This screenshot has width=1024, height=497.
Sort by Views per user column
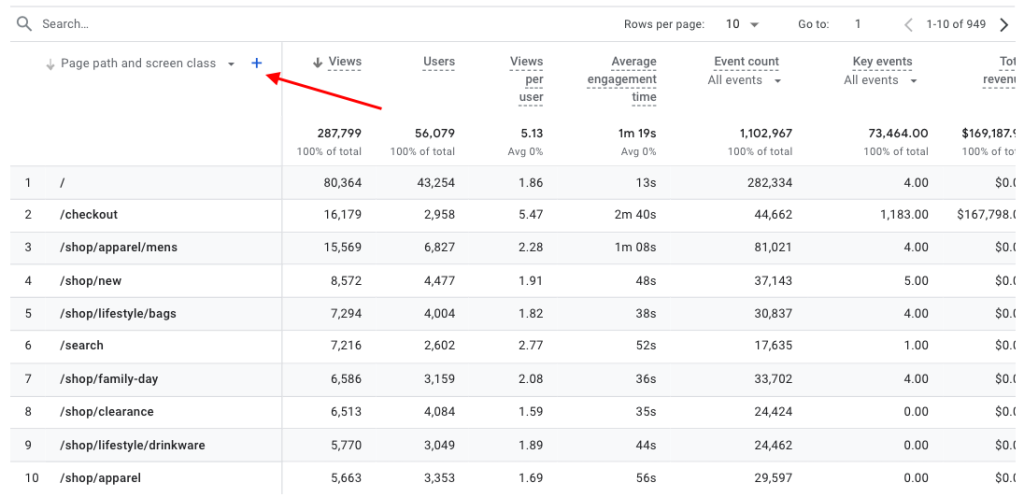[526, 79]
